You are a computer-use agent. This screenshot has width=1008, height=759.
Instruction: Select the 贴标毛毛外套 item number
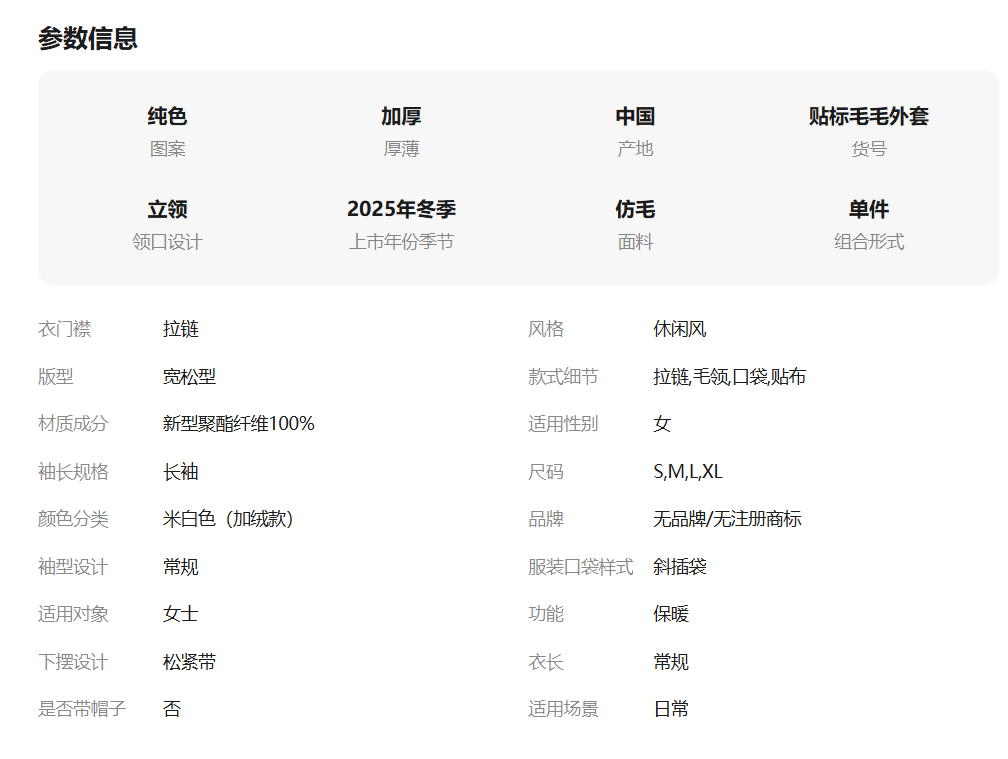click(x=868, y=116)
